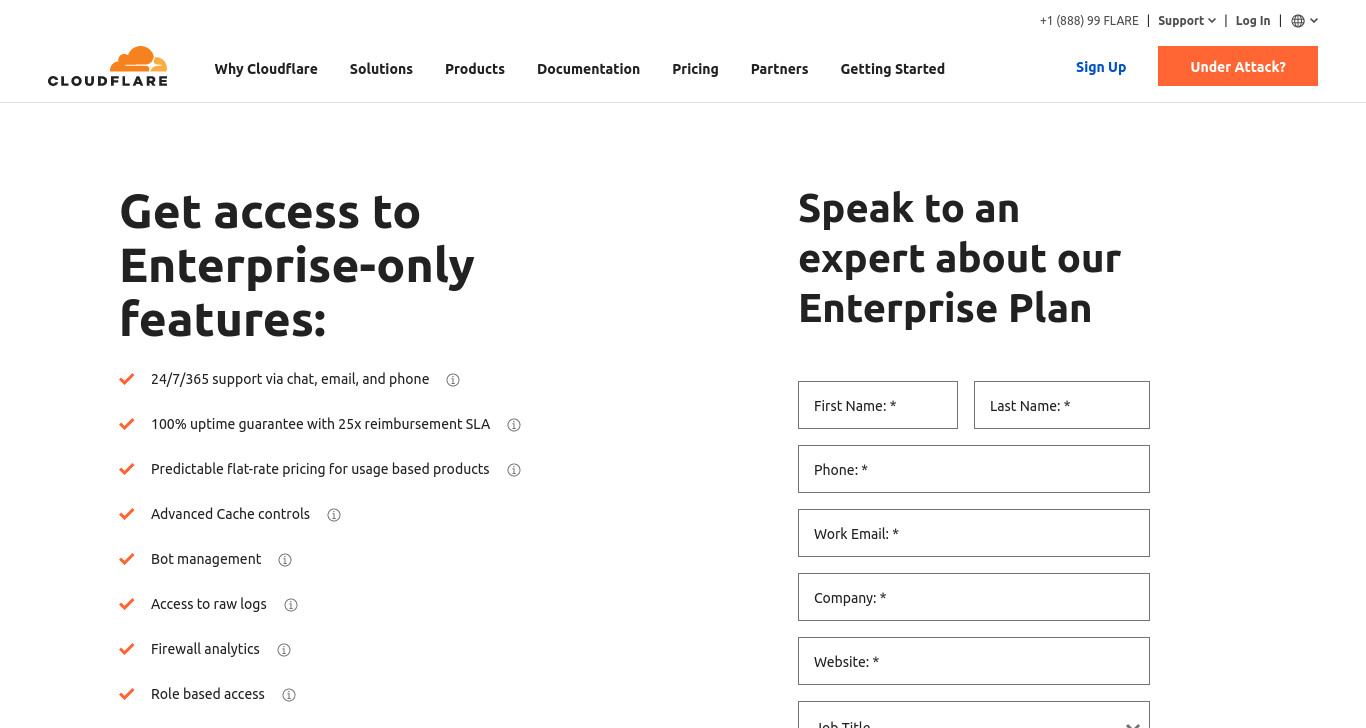Open the globe language selector
Viewport: 1366px width, 728px height.
1304,21
